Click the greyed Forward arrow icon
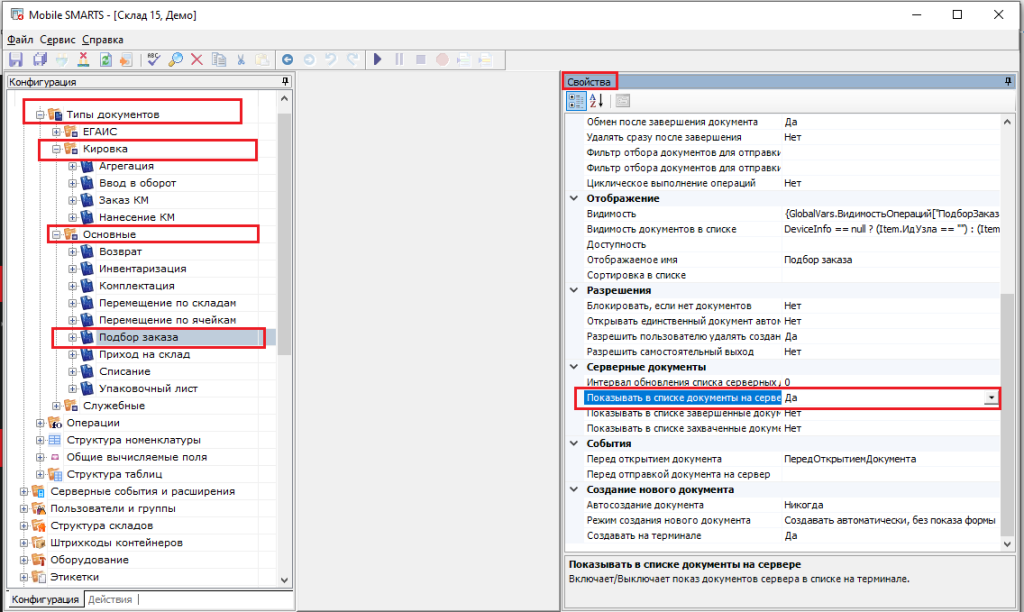This screenshot has width=1024, height=612. pos(309,59)
